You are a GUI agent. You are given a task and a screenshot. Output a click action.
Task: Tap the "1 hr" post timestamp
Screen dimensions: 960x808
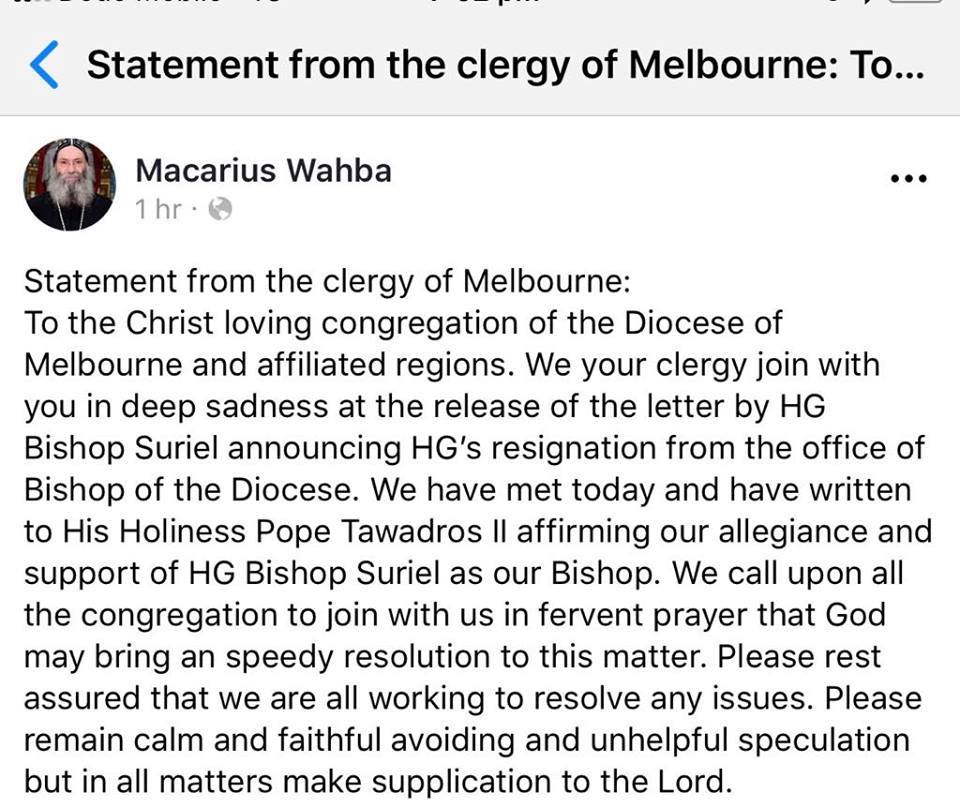(158, 209)
